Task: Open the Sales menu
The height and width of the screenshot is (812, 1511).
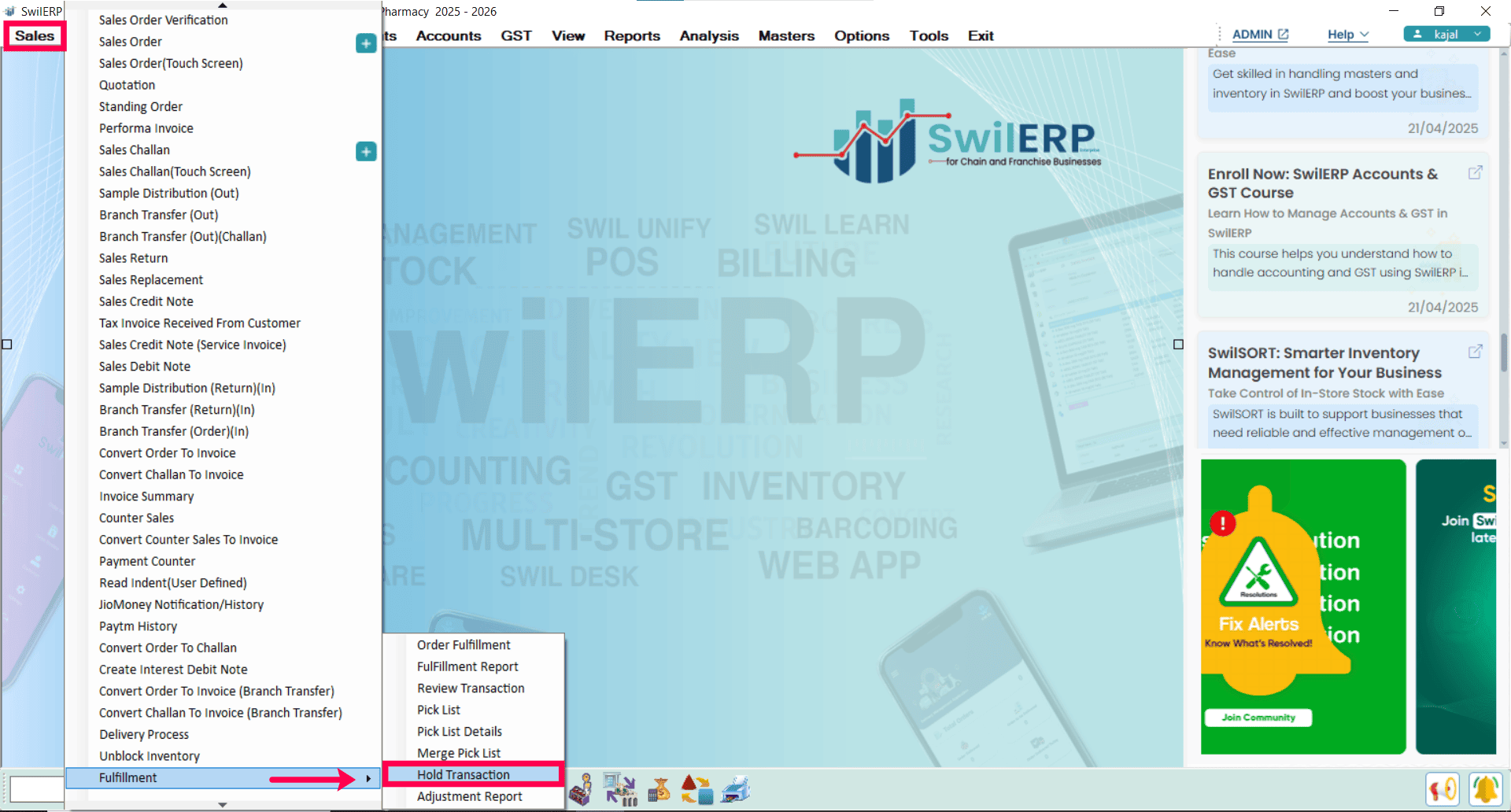Action: [35, 35]
